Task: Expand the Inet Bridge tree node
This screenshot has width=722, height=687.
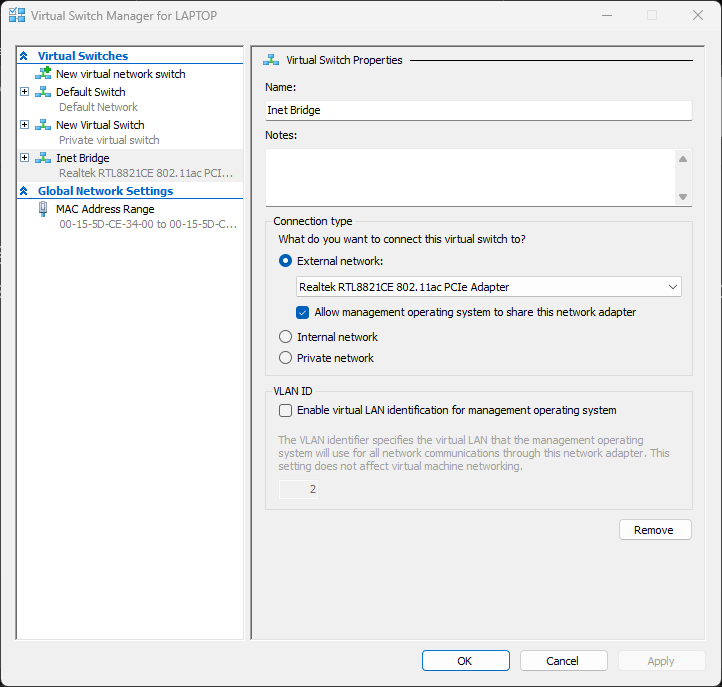Action: (x=25, y=158)
